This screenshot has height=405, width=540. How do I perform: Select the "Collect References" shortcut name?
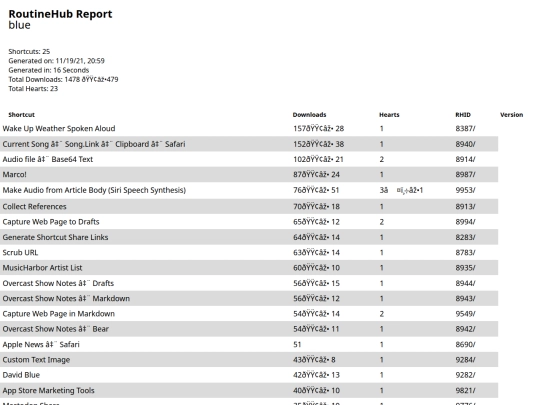click(x=34, y=207)
